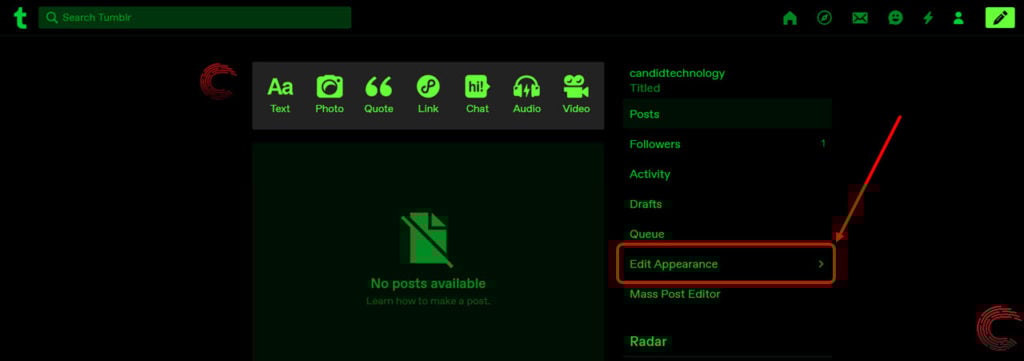Screen dimensions: 1024x361
Task: Go to the Home dashboard icon
Action: tap(790, 18)
